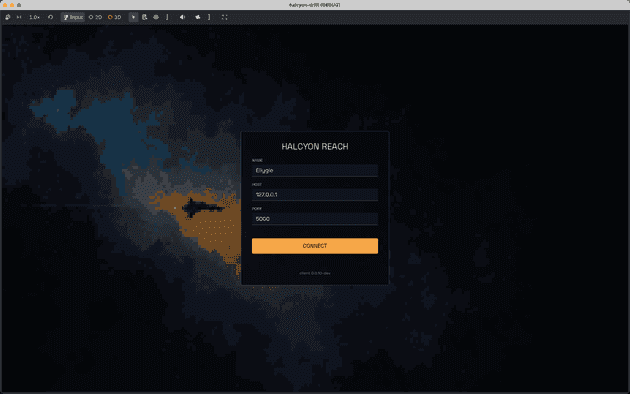The image size is (630, 394).
Task: Focus the HOST field showing 127.0.0.1
Action: 315,194
